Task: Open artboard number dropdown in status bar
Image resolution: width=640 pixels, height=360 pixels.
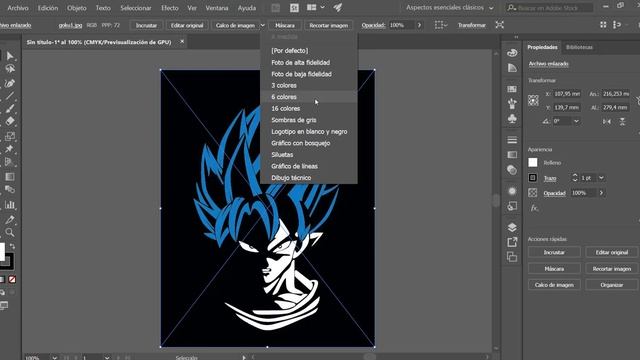Action: [x=107, y=357]
